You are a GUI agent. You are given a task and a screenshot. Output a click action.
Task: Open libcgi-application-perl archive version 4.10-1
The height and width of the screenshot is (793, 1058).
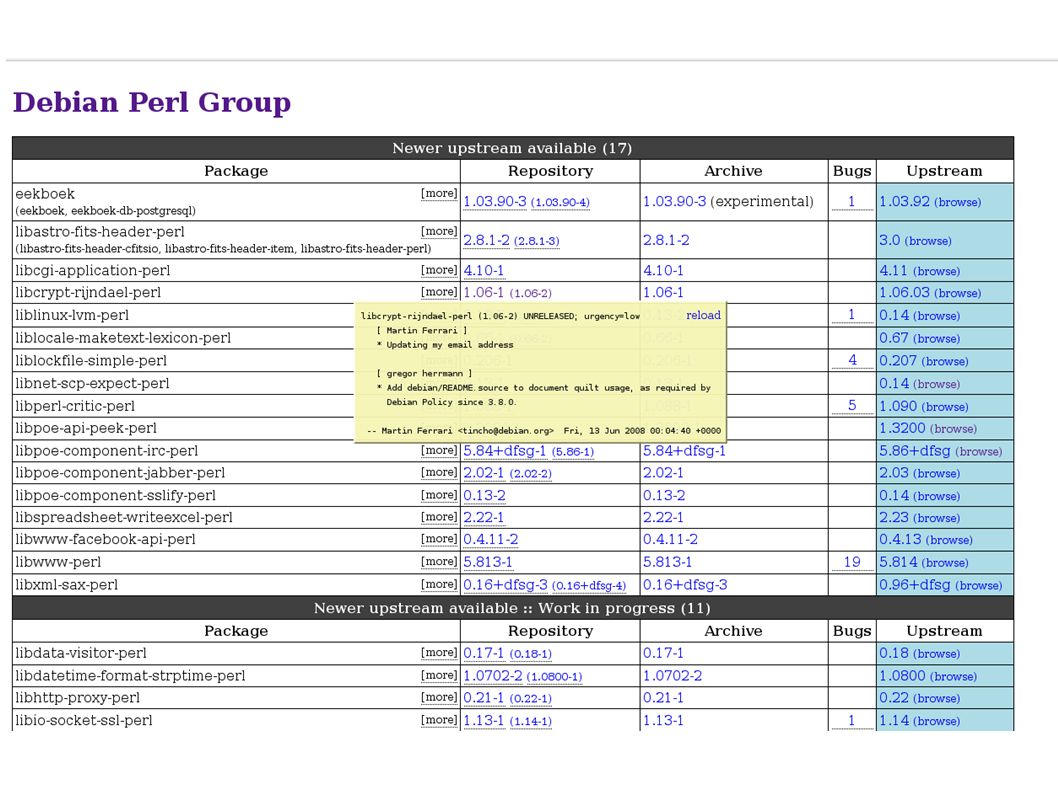663,271
